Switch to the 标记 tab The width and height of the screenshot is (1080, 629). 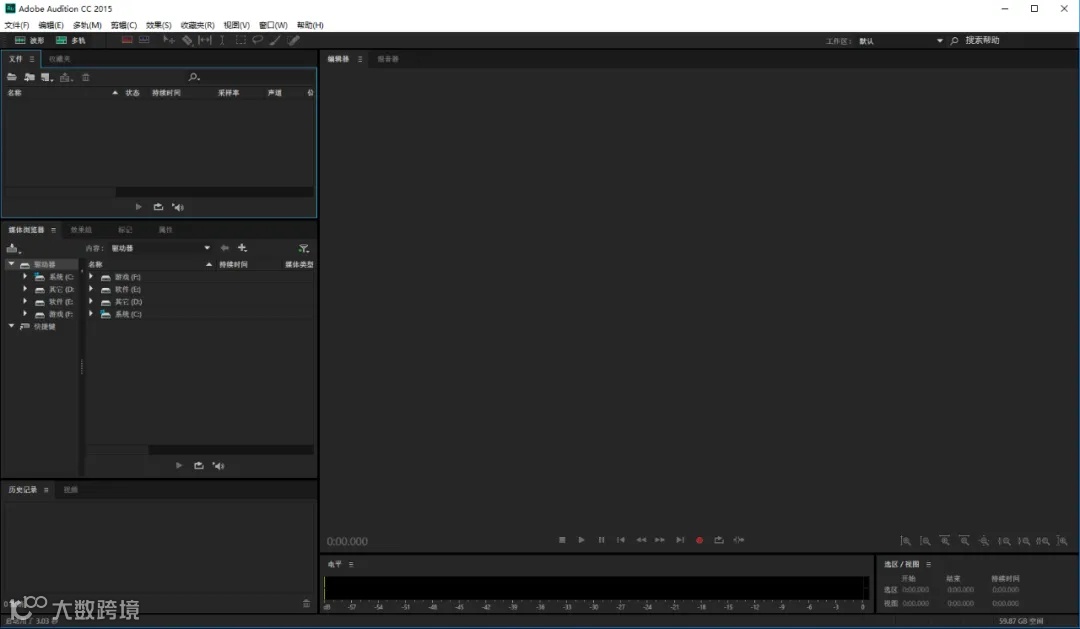point(125,230)
